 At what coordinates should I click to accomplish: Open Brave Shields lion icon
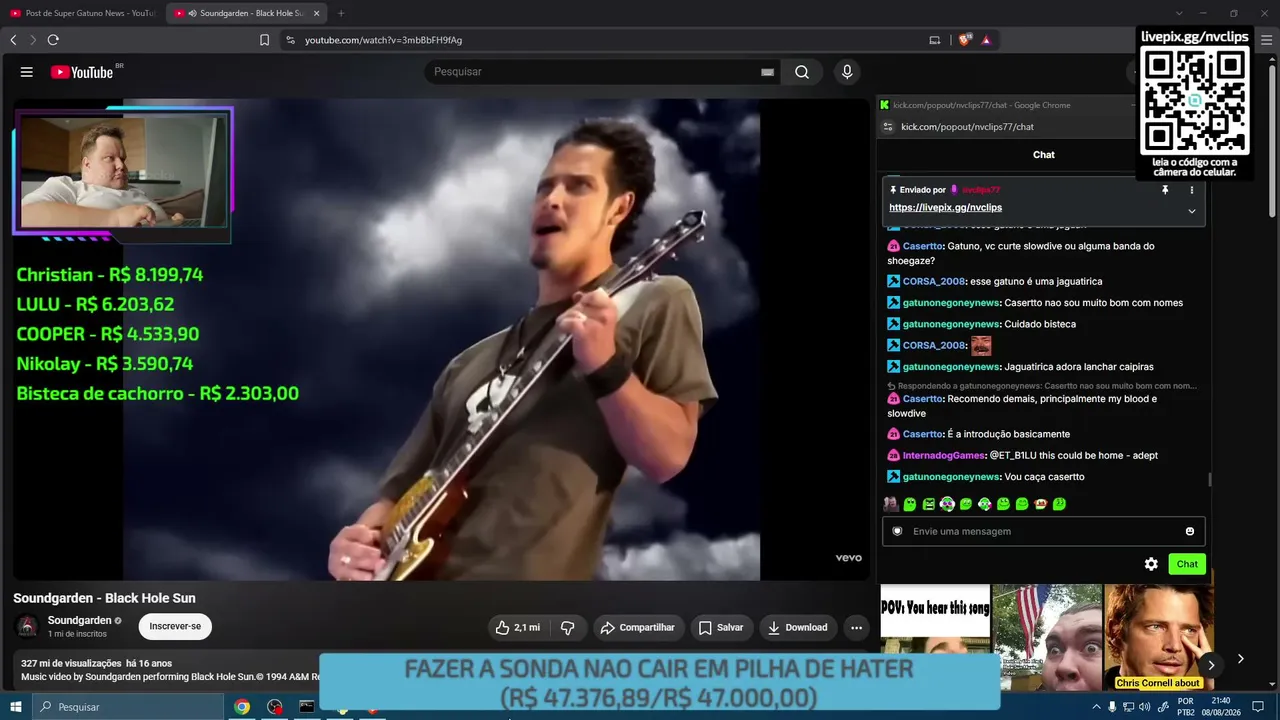[964, 40]
